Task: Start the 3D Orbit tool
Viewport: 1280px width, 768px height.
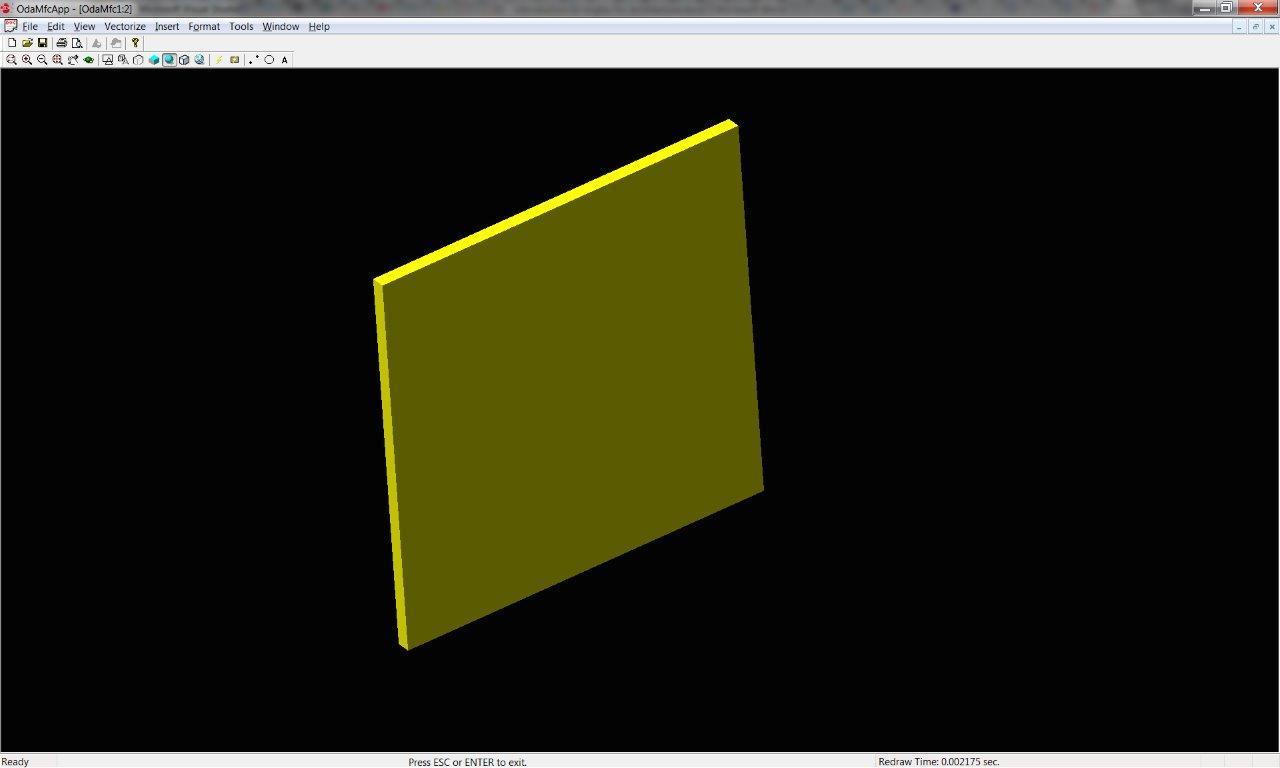Action: pyautogui.click(x=73, y=59)
